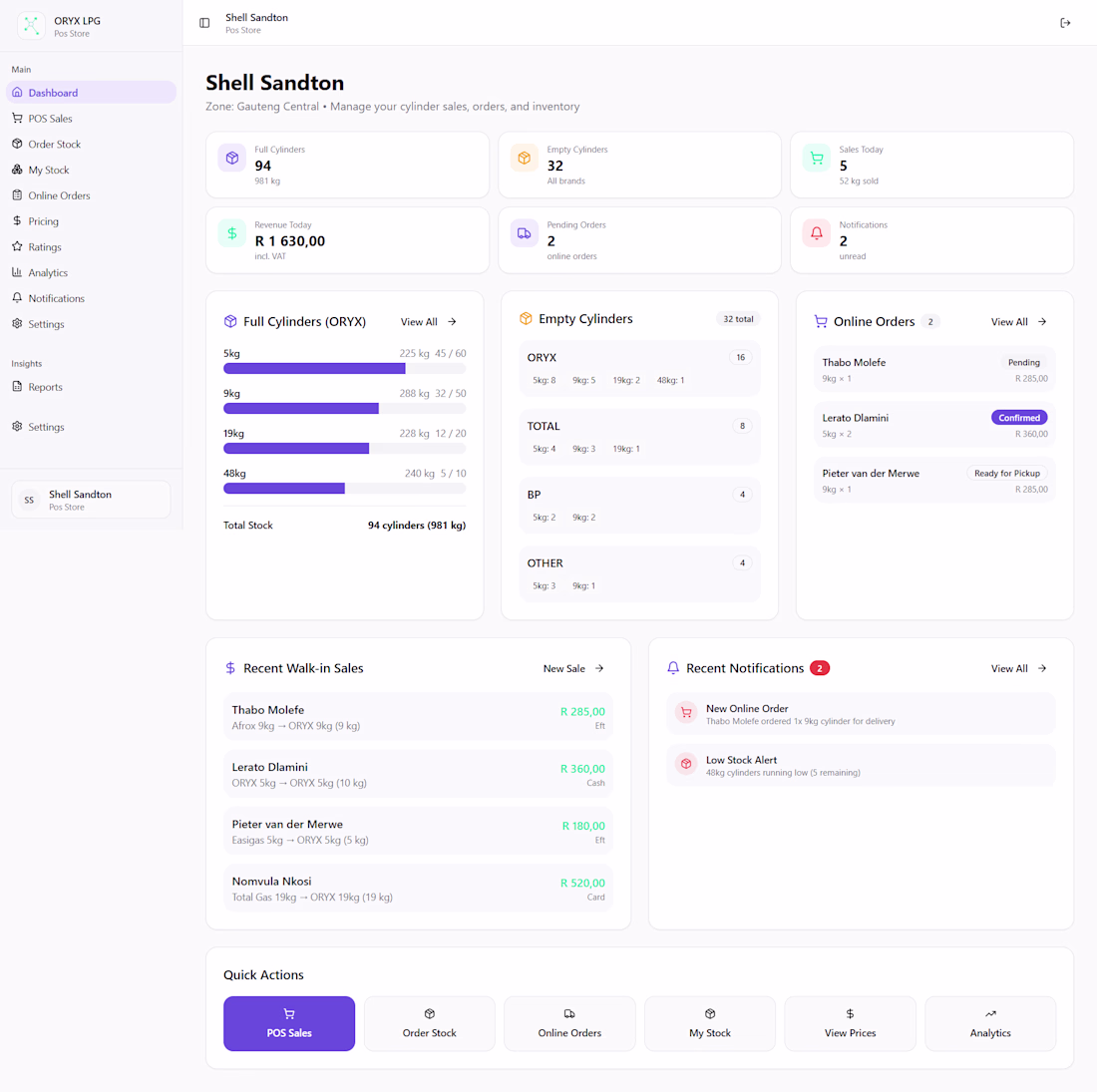Select the ORYX empty cylinders card
The image size is (1097, 1092).
tap(639, 369)
